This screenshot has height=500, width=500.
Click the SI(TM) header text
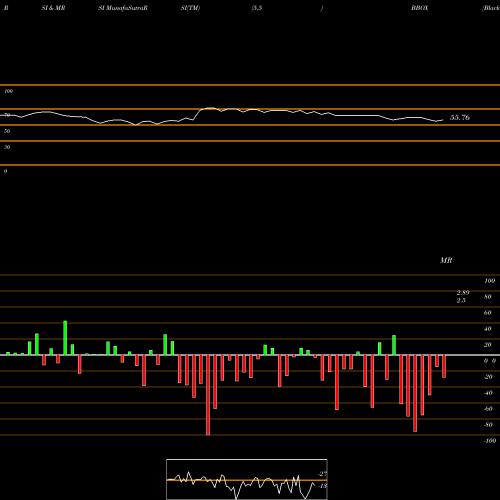tap(190, 8)
